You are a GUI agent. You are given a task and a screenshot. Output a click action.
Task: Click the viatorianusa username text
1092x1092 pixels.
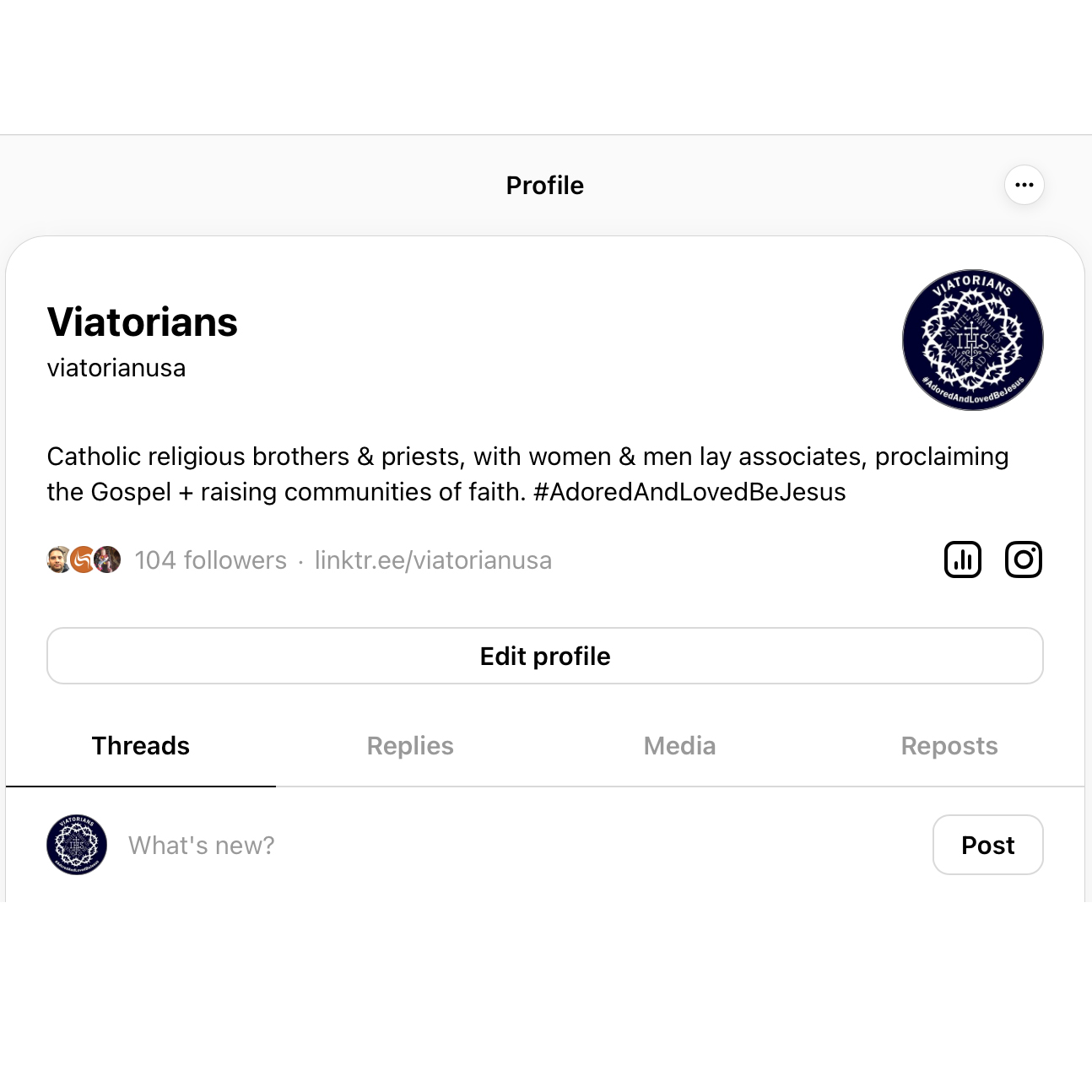point(116,368)
